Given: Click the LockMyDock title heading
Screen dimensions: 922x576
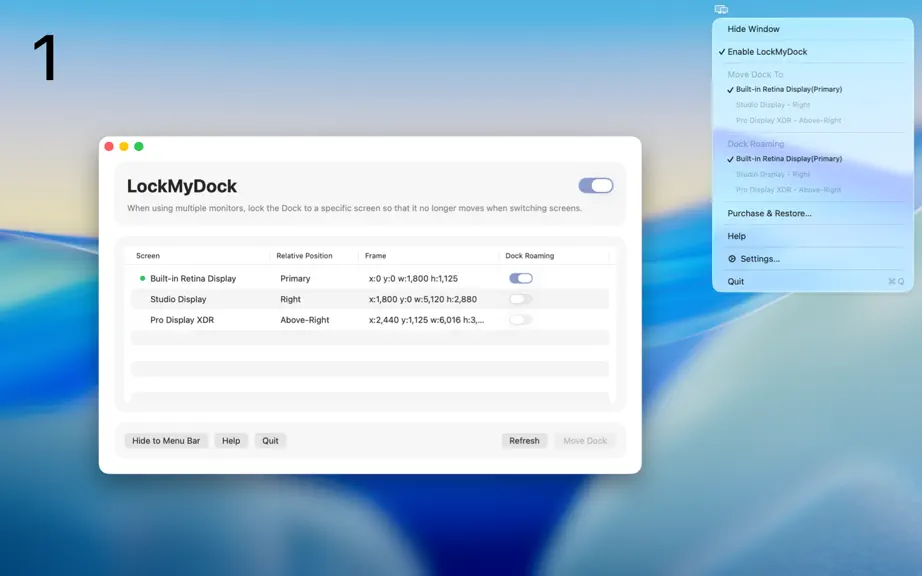Looking at the screenshot, I should 182,186.
